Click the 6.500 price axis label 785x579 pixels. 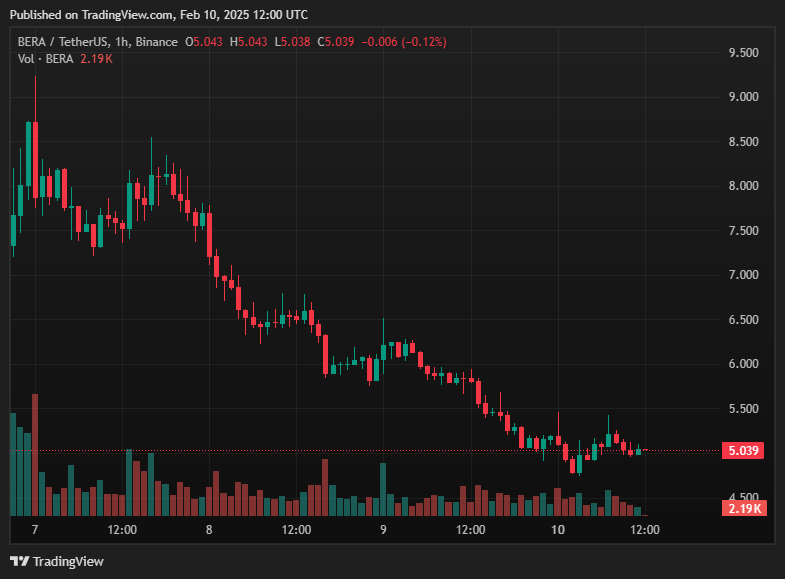coord(743,320)
